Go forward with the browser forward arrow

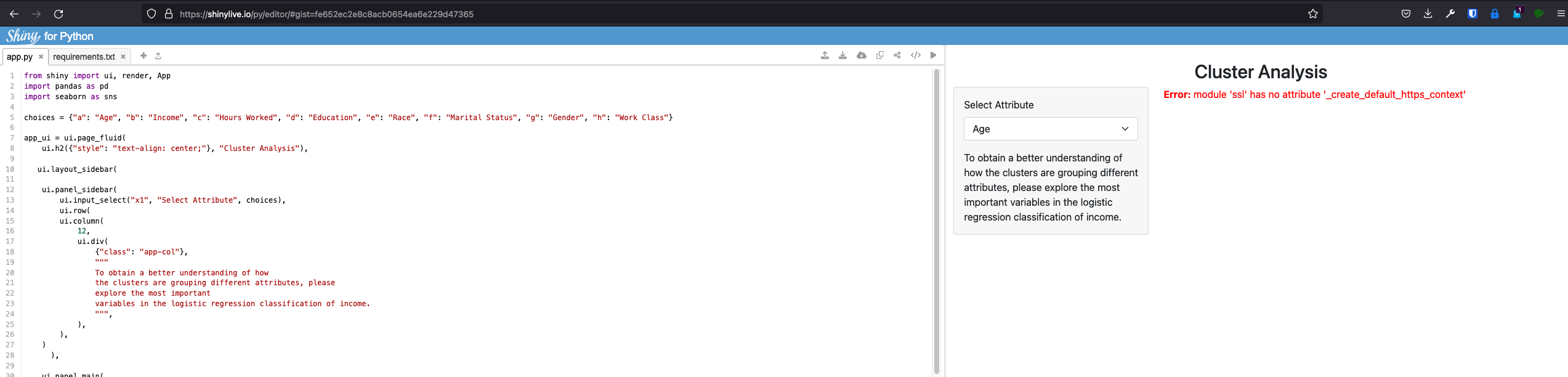(36, 14)
